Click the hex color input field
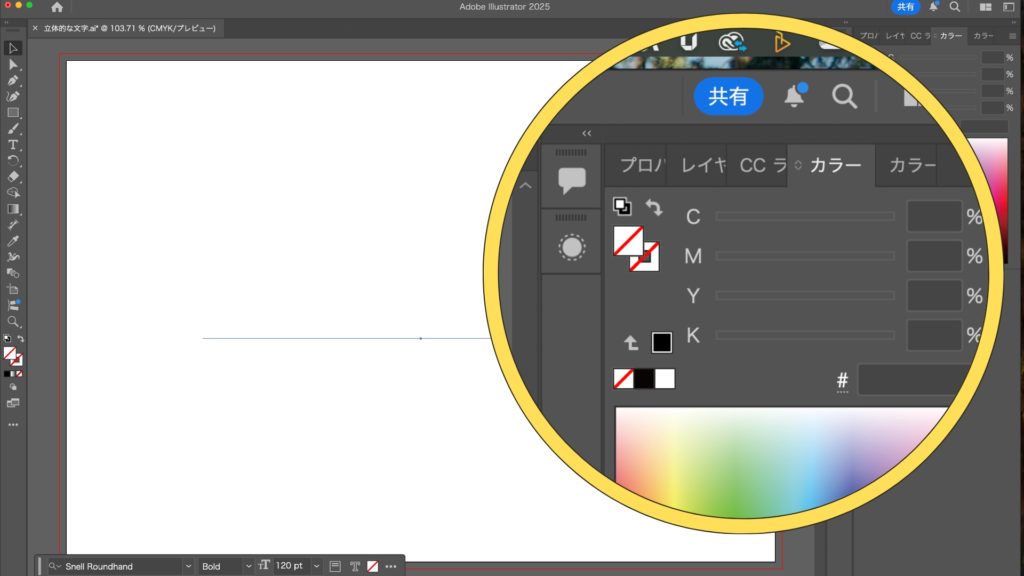The image size is (1024, 576). 910,380
